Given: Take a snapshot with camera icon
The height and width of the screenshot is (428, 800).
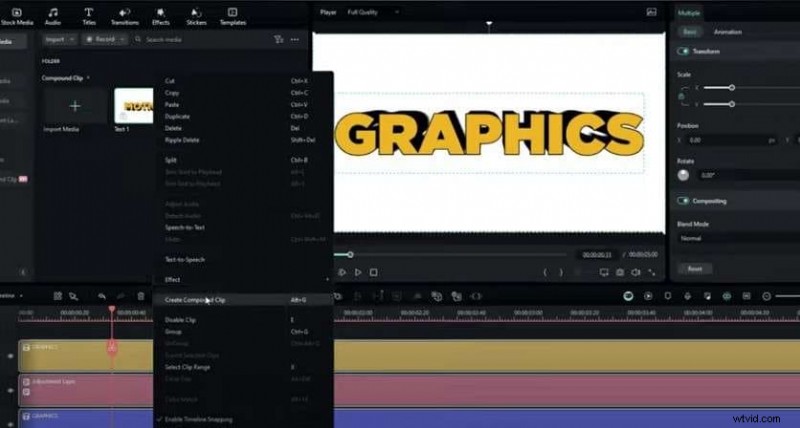Looking at the screenshot, I should click(x=619, y=272).
